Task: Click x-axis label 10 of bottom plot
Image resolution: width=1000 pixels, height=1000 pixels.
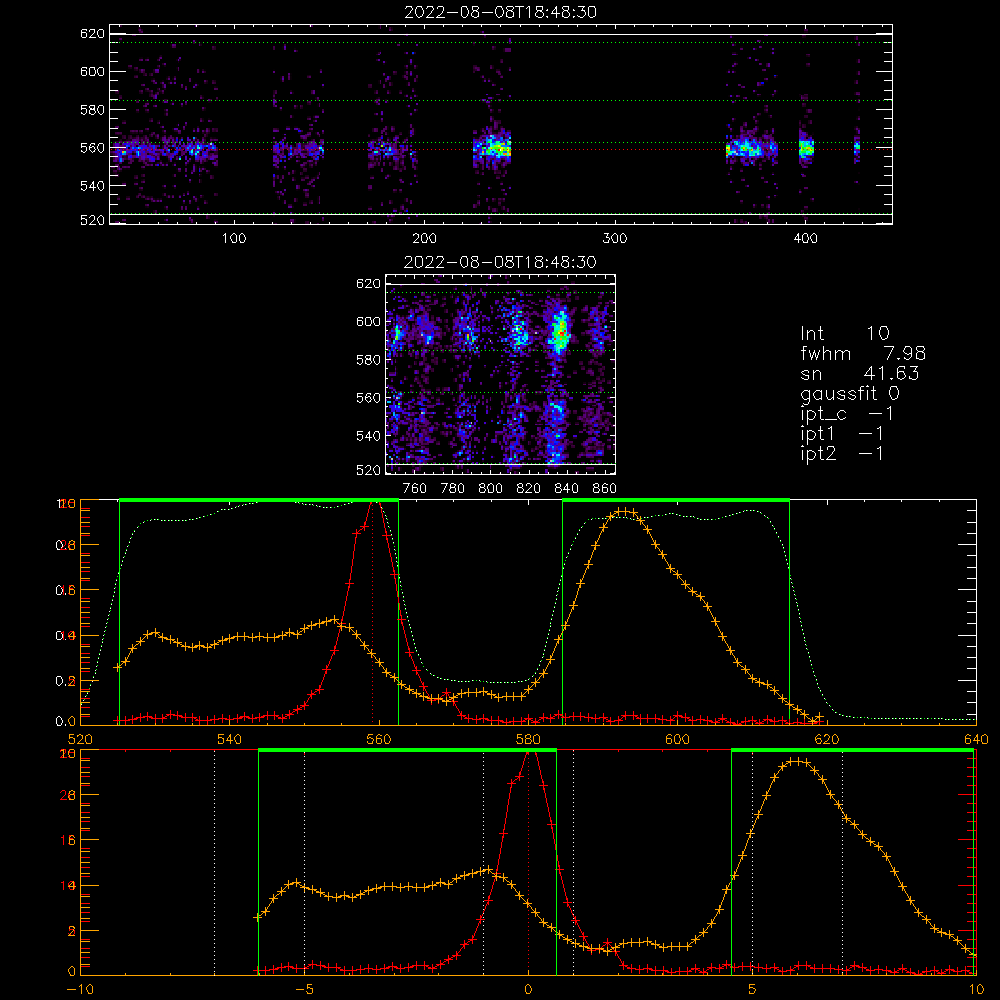Action: [x=976, y=990]
